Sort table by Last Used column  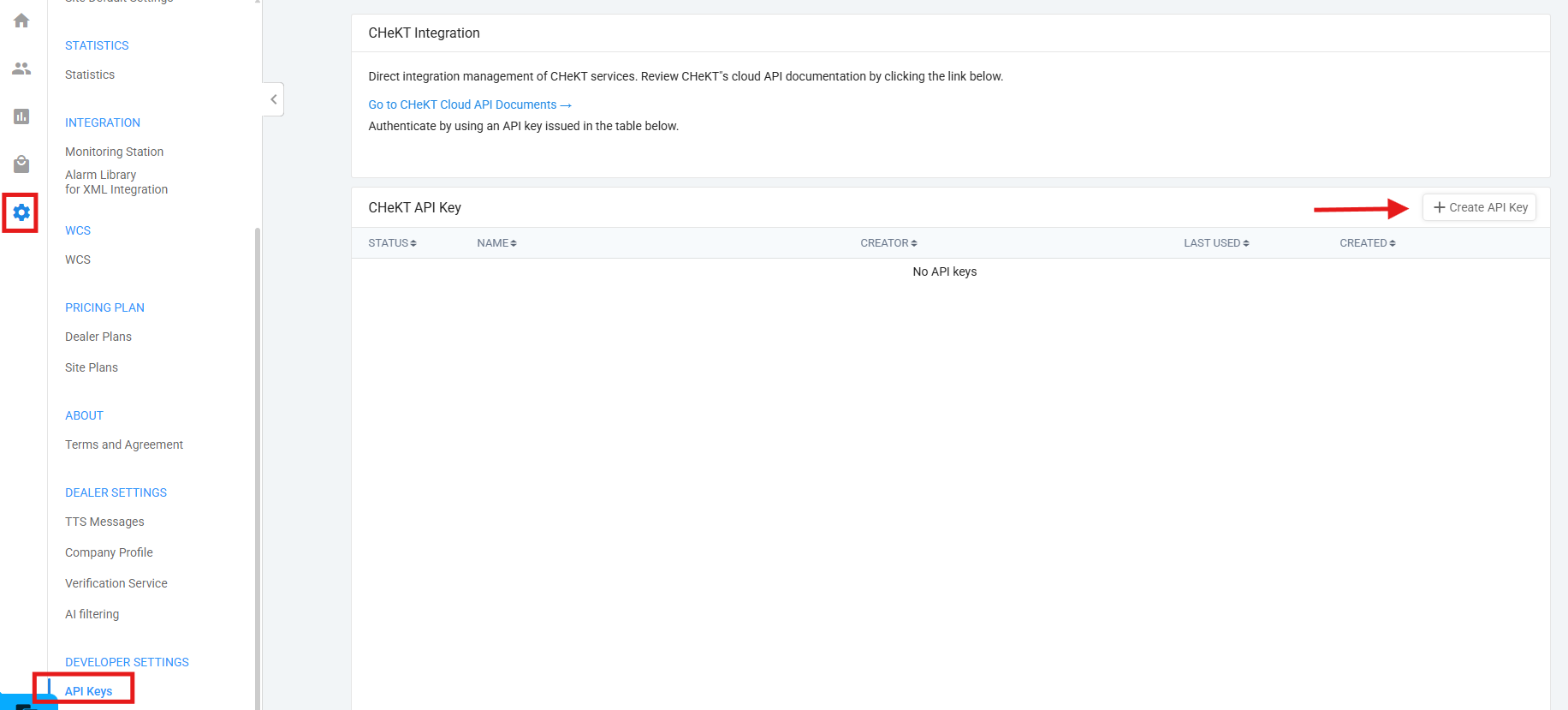(x=1216, y=243)
